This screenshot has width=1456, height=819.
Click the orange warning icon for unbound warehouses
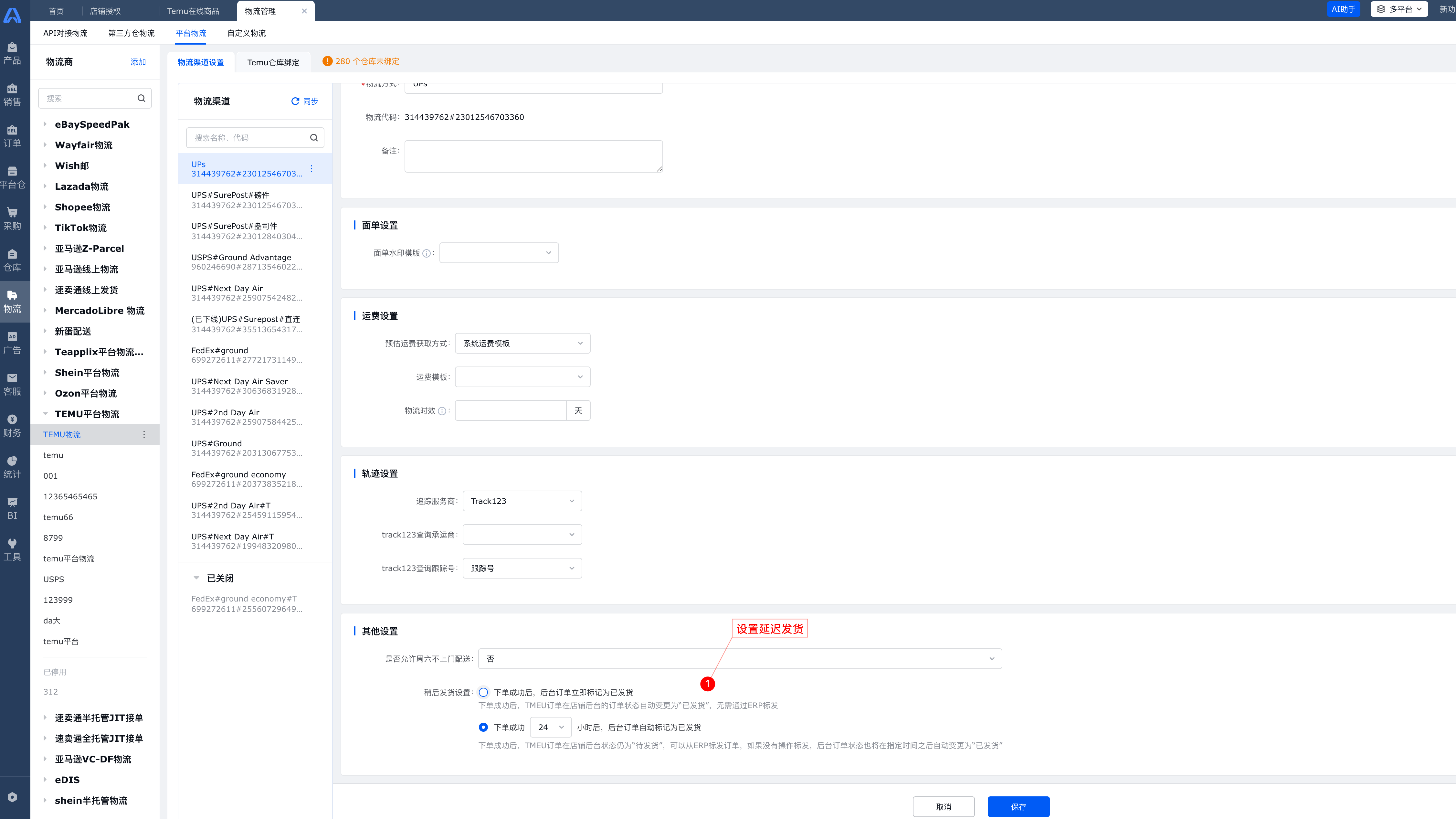(327, 61)
